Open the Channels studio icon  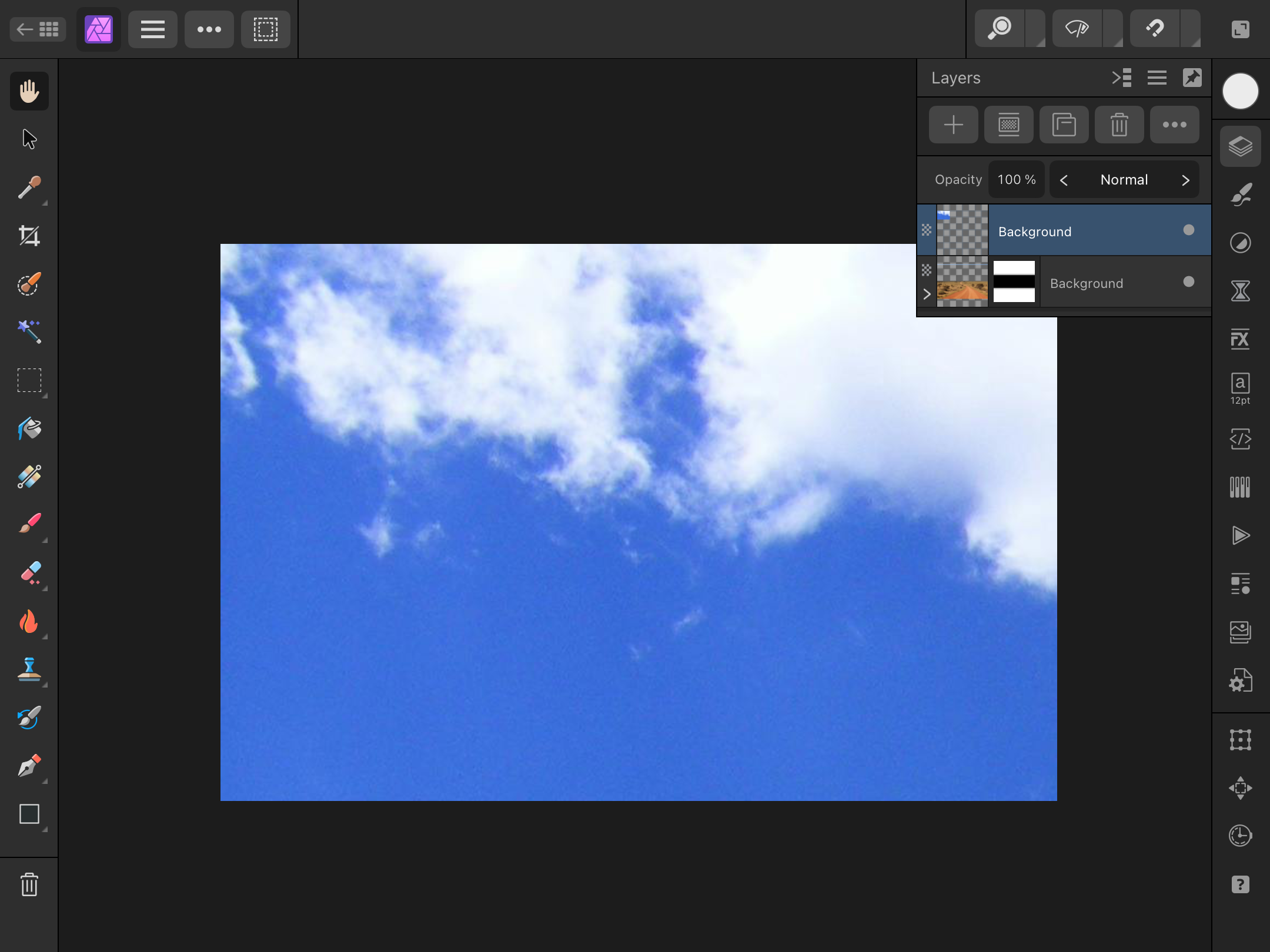point(1241,487)
